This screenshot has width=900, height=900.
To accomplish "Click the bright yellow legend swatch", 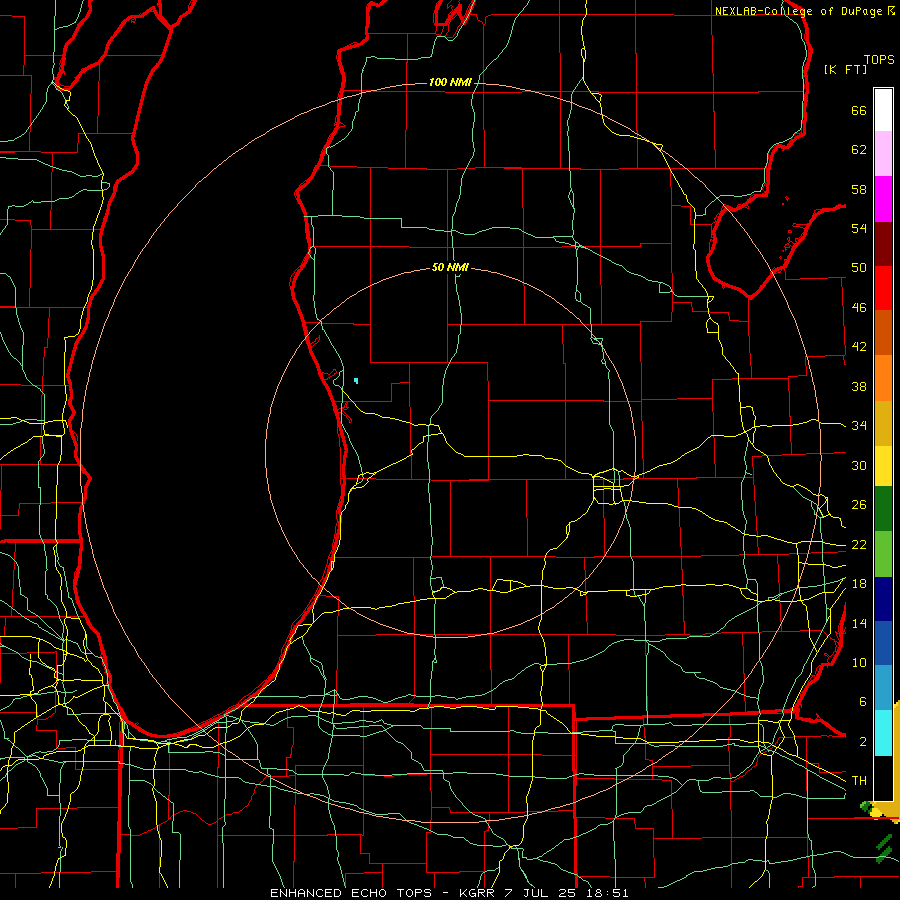I will pos(883,466).
